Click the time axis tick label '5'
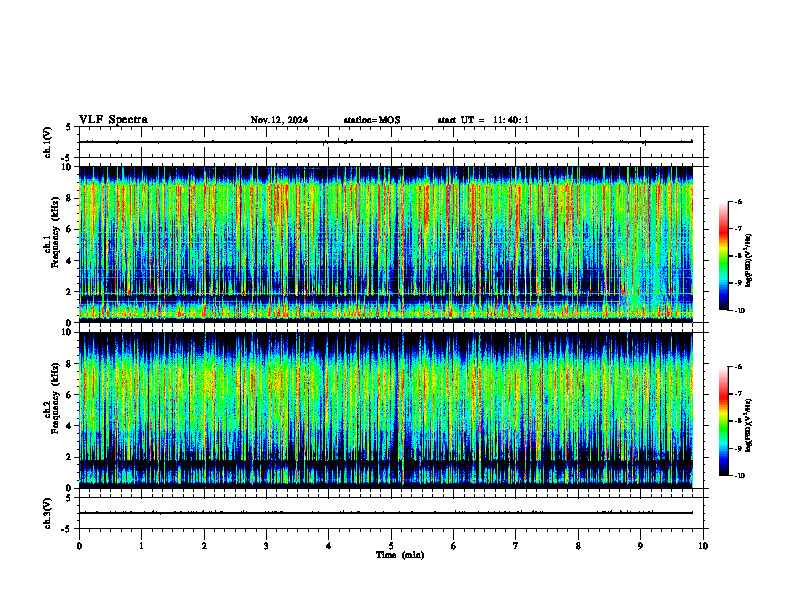The width and height of the screenshot is (792, 612). point(391,546)
